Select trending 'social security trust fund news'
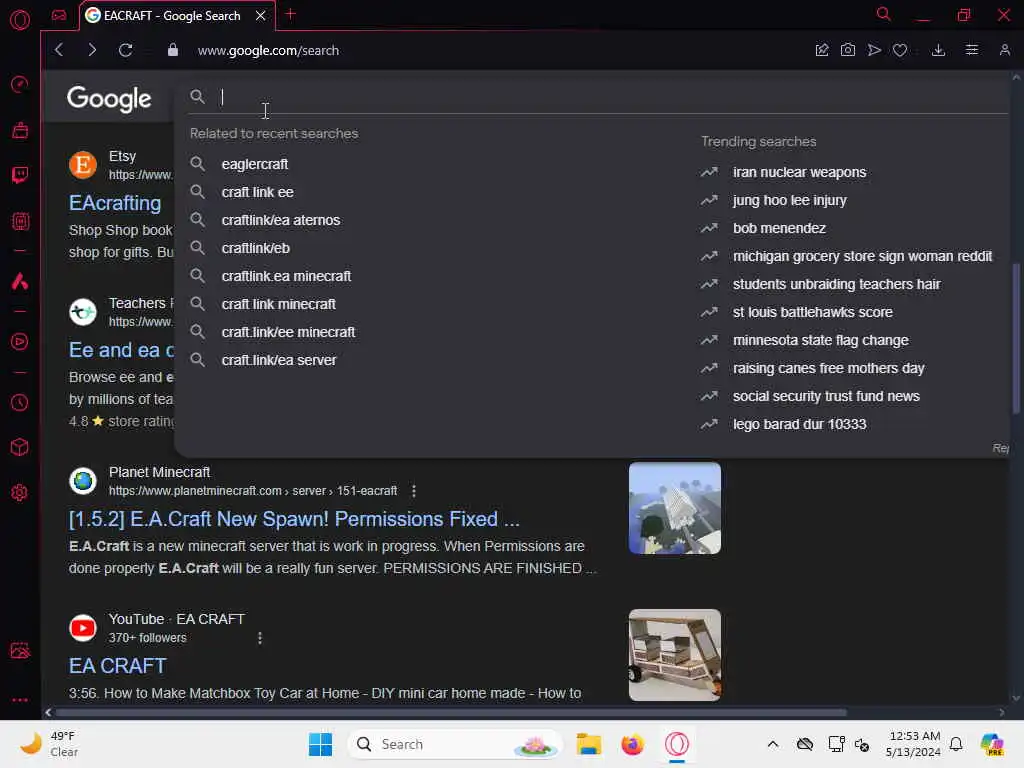This screenshot has width=1024, height=768. coord(826,396)
